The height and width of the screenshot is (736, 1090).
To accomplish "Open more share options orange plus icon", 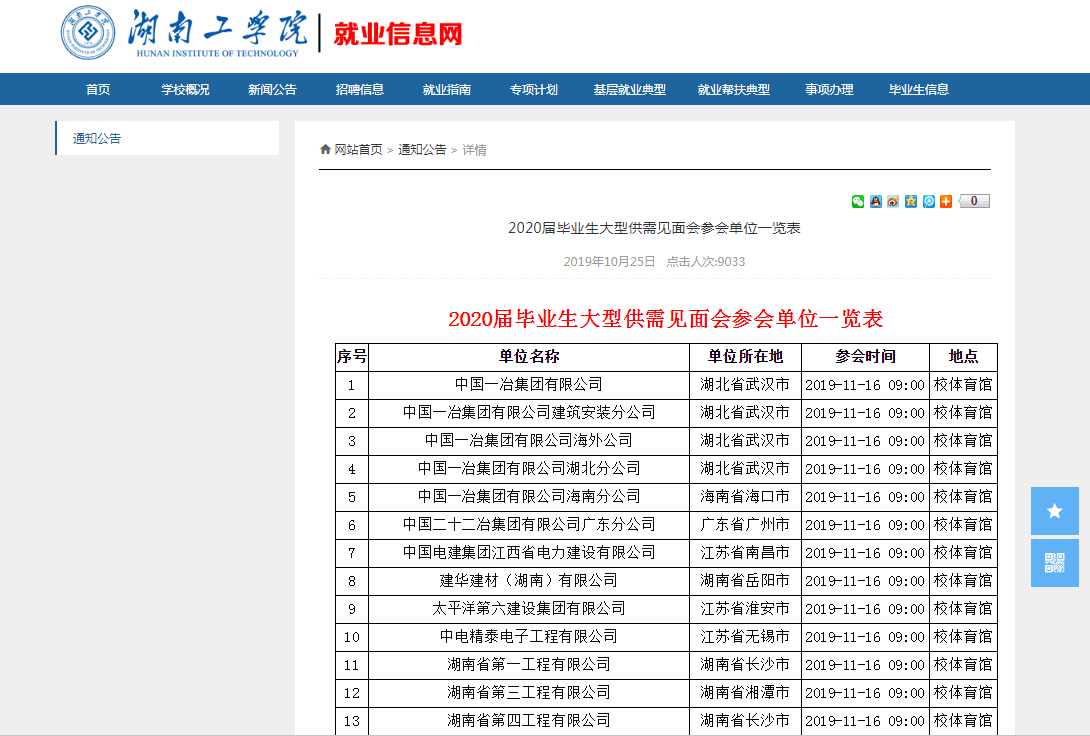I will coord(946,201).
